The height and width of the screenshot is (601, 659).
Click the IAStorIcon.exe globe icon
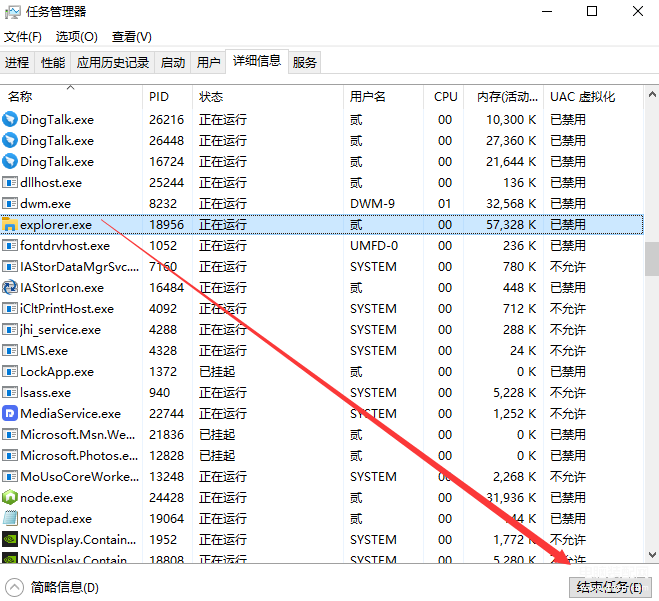tap(10, 287)
